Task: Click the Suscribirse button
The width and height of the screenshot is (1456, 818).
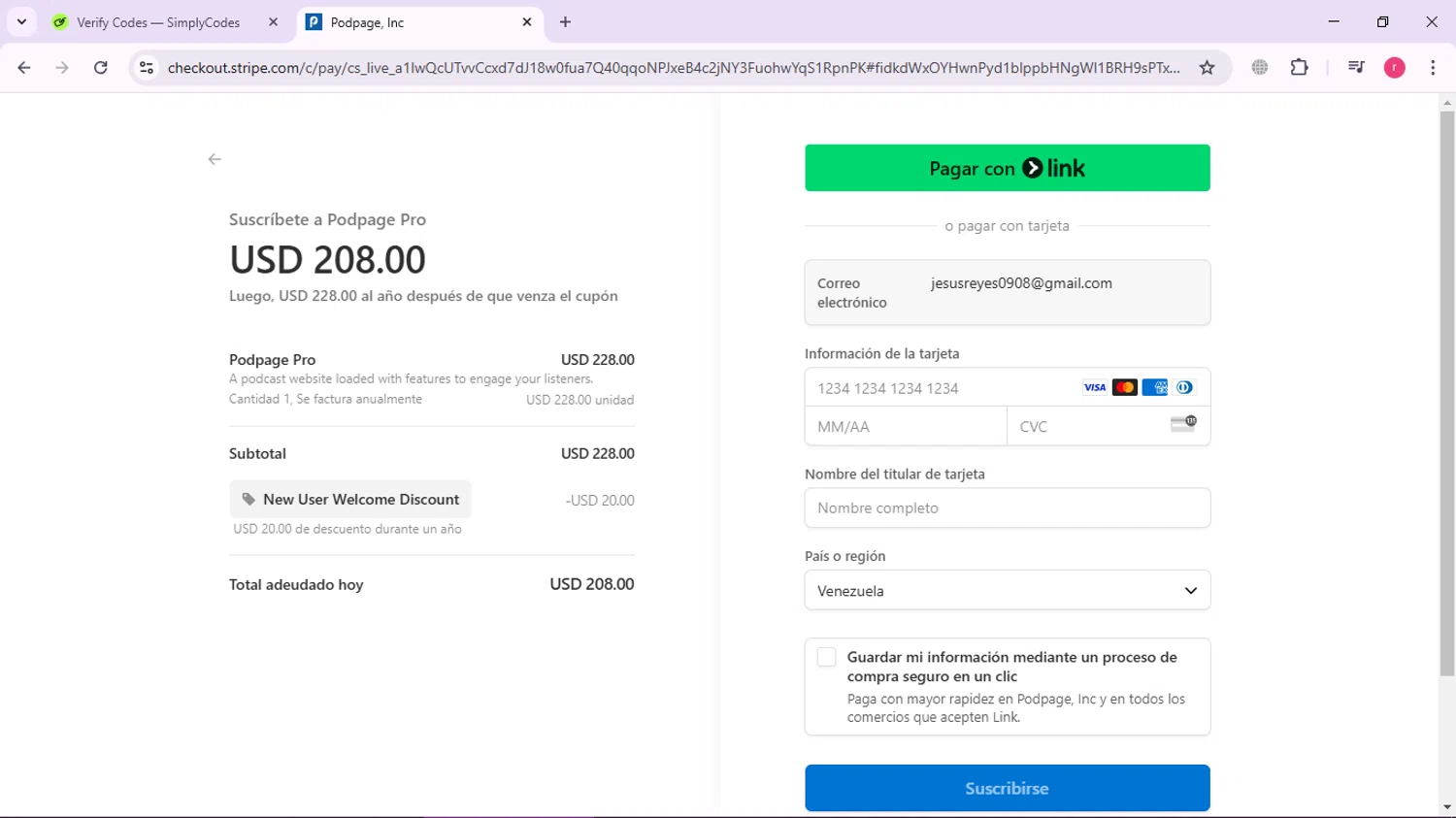Action: 1008,788
